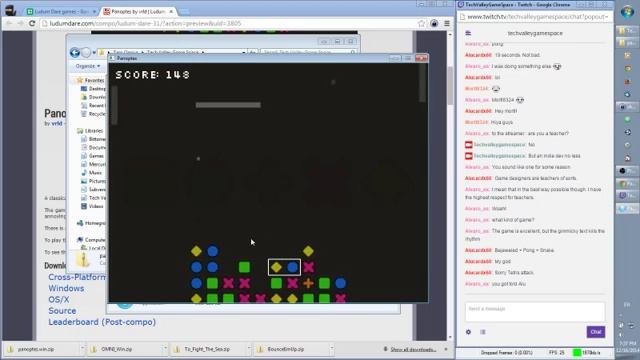Click the magenta X right of the cursor
Screen dimensions: 640x360
(309, 267)
